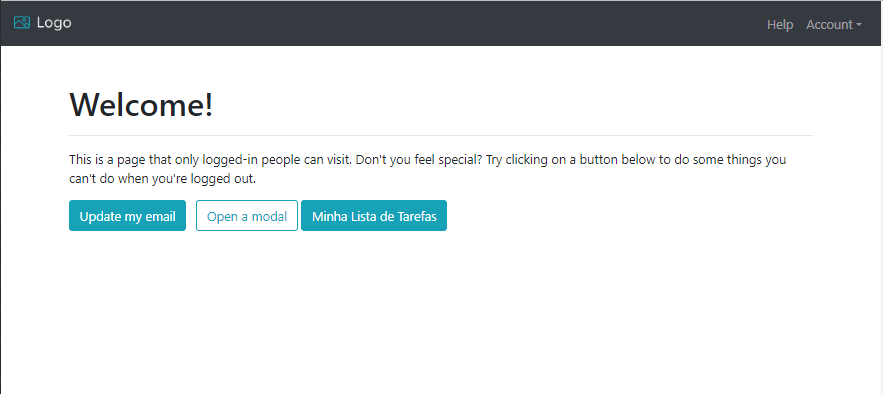The width and height of the screenshot is (883, 394).
Task: Click the word "Tarefas" on the button
Action: pyautogui.click(x=416, y=216)
